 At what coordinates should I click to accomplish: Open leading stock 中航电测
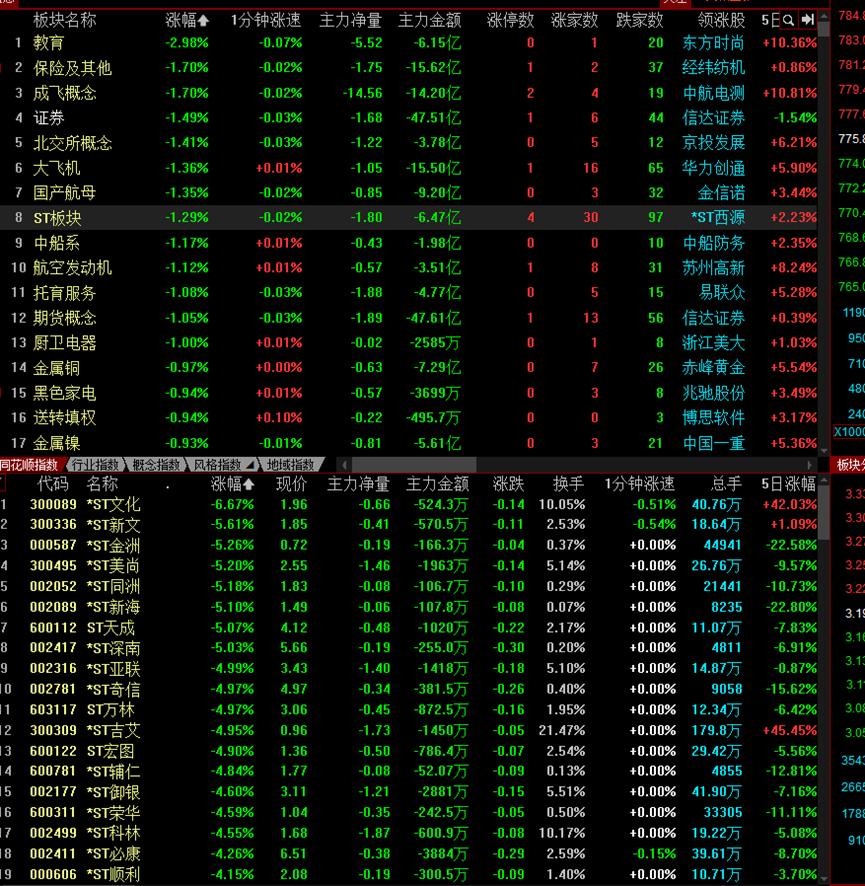coord(713,93)
